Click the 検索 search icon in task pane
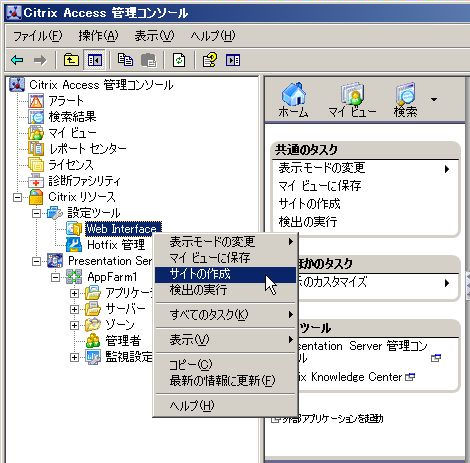The image size is (470, 463). (x=405, y=100)
